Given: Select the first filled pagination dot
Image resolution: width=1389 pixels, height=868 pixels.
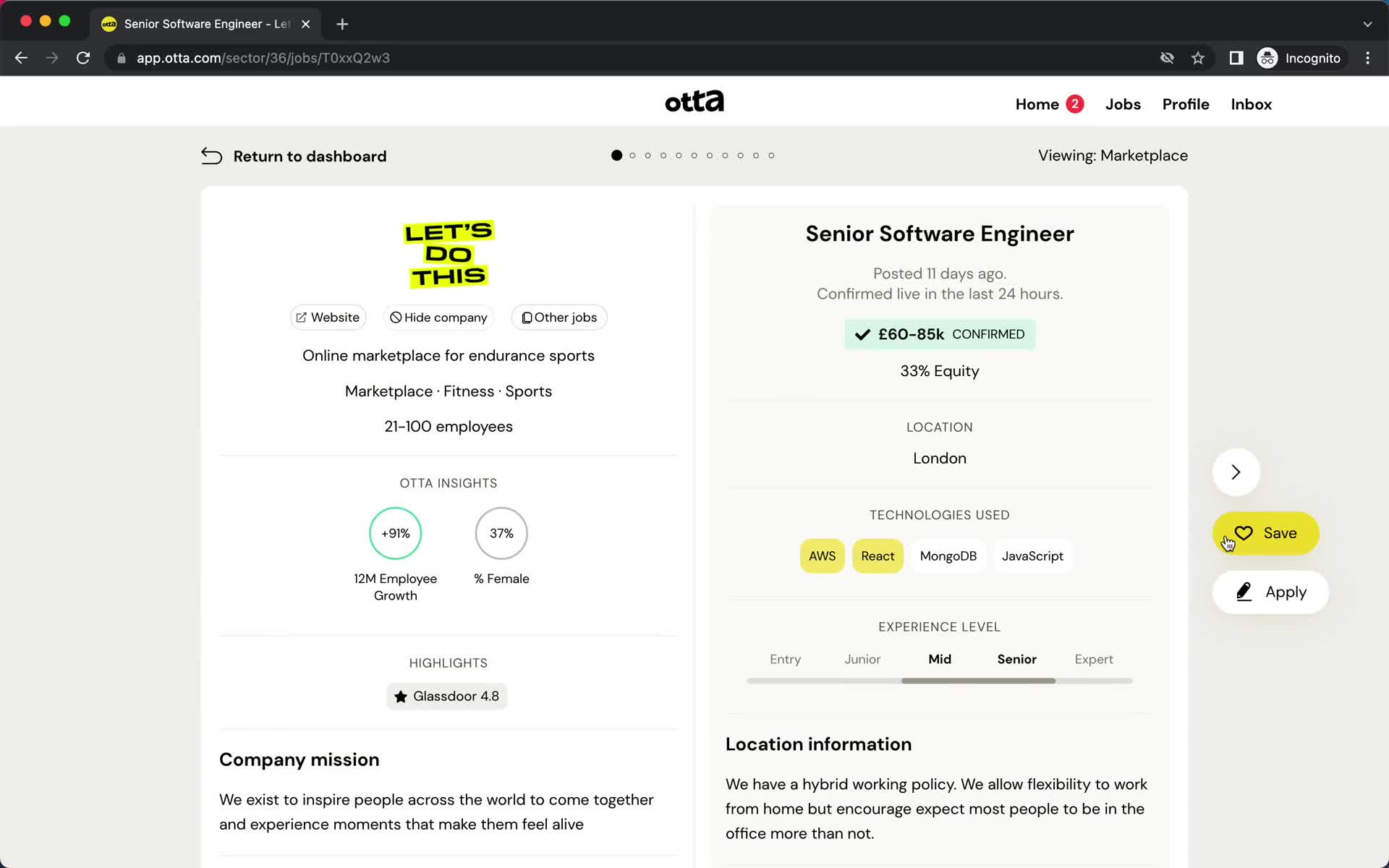Looking at the screenshot, I should 616,156.
